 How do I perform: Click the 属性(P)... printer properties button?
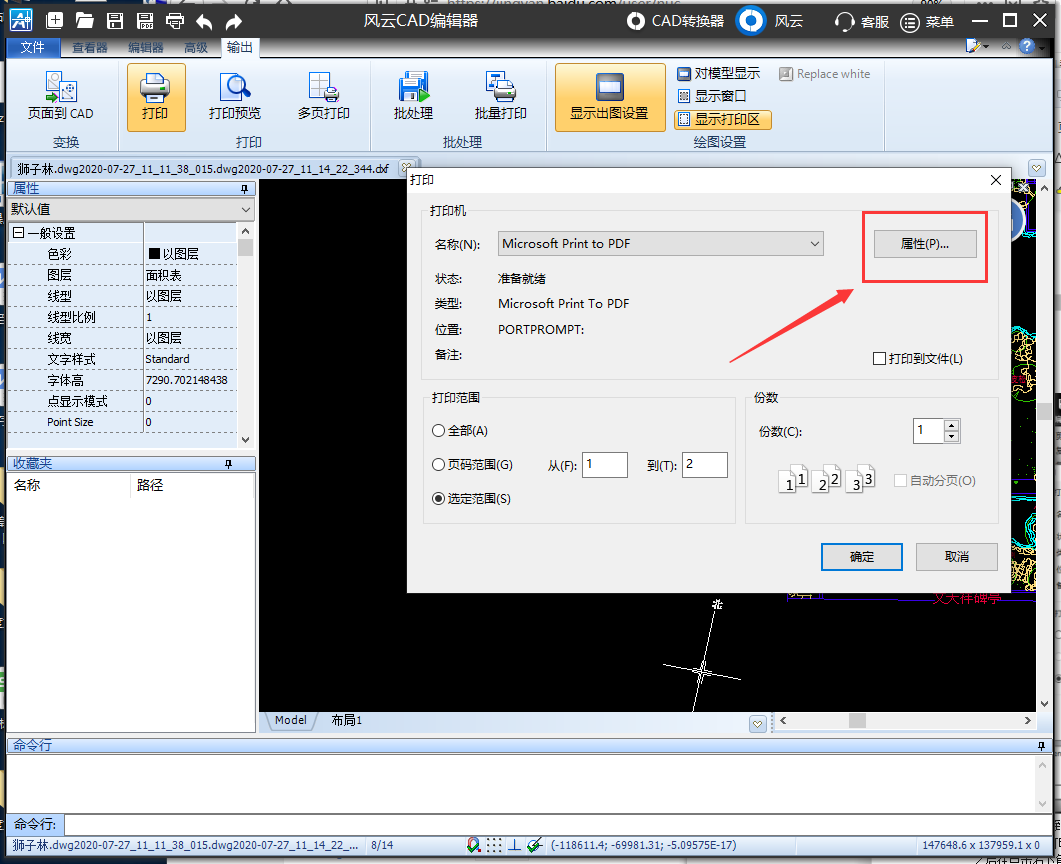click(925, 244)
